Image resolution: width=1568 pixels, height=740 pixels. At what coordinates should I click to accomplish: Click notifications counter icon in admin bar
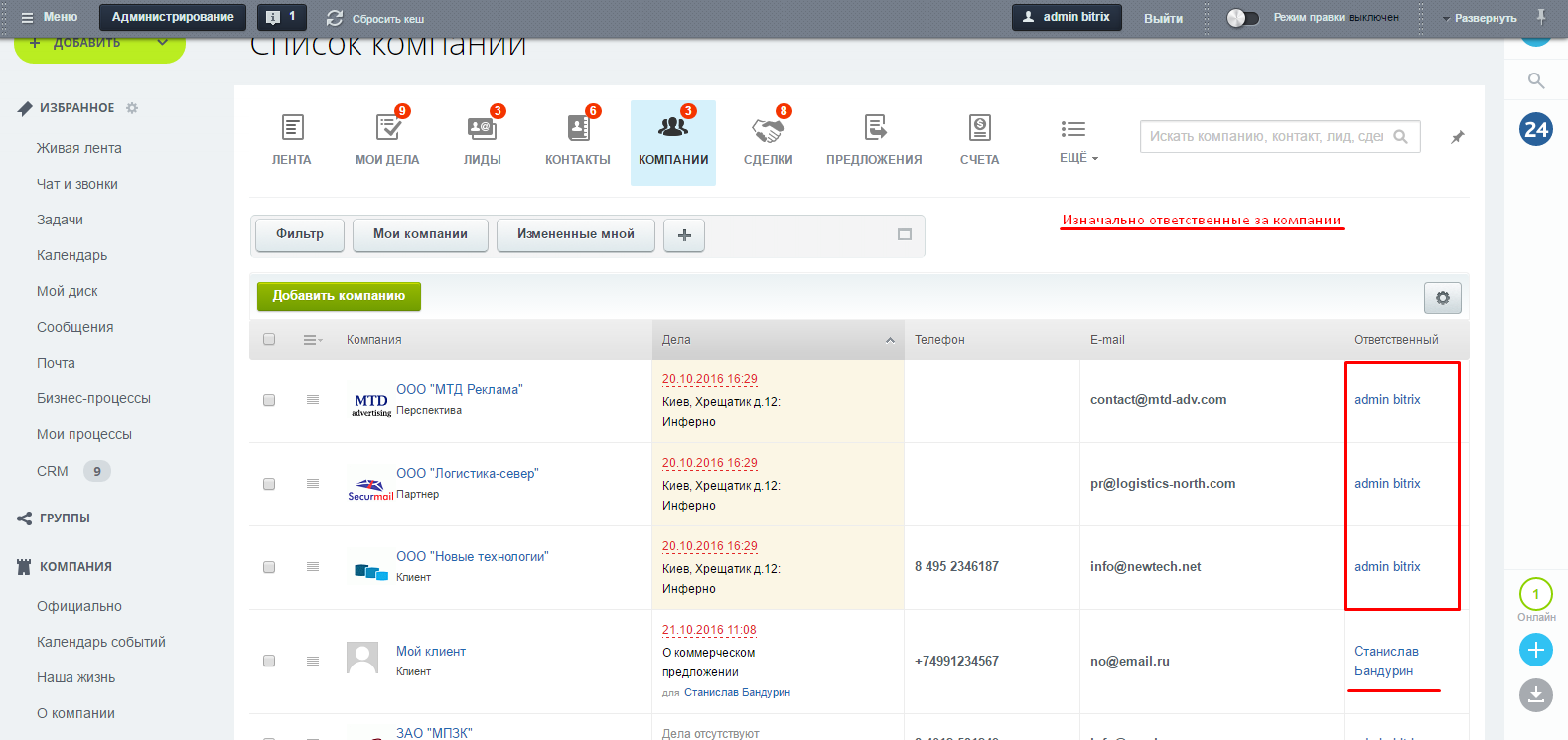coord(282,17)
